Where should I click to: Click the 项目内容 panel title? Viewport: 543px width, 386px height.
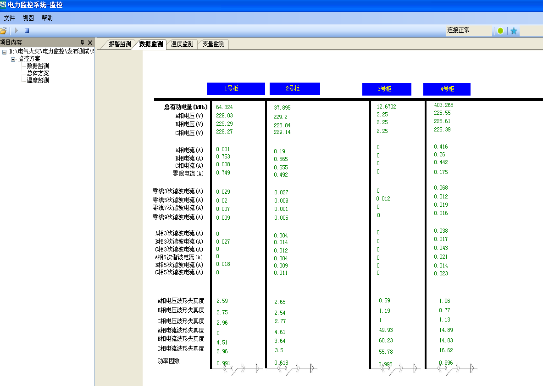click(x=11, y=42)
